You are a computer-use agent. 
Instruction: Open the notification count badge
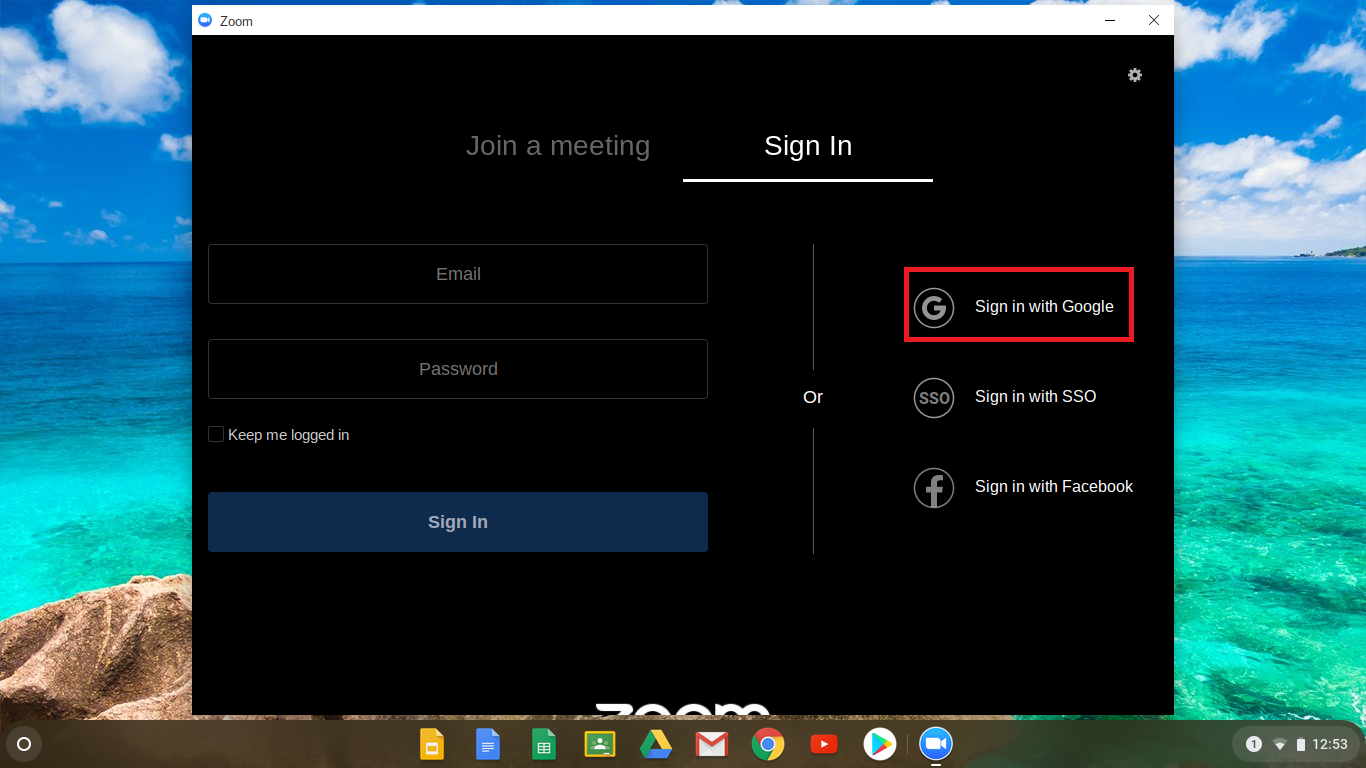pos(1254,744)
